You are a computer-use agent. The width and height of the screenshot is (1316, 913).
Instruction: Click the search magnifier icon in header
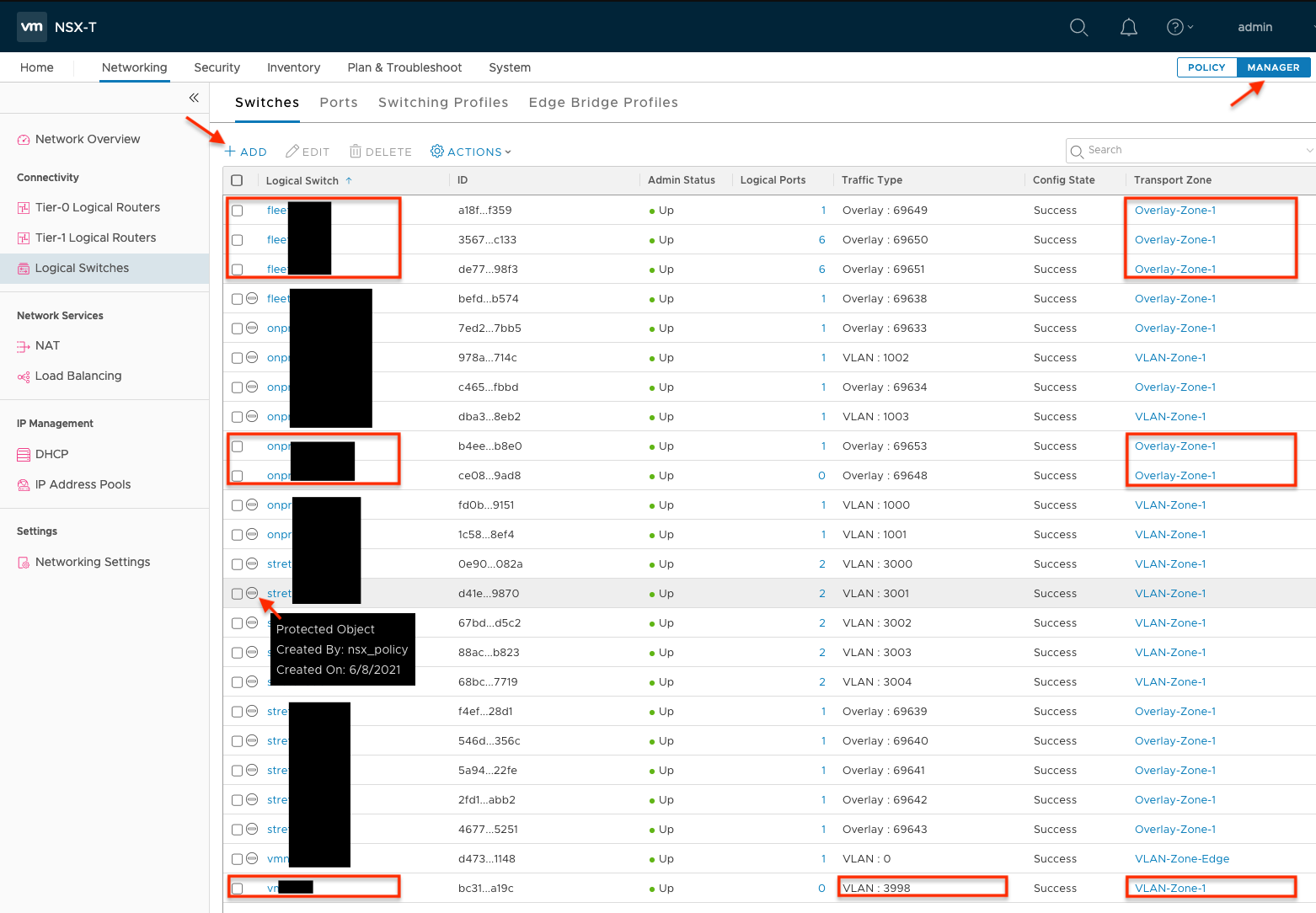coord(1078,27)
